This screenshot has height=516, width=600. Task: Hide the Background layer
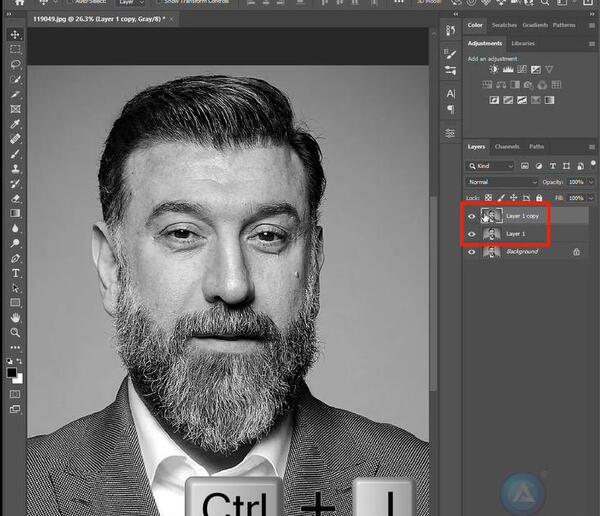tap(472, 252)
